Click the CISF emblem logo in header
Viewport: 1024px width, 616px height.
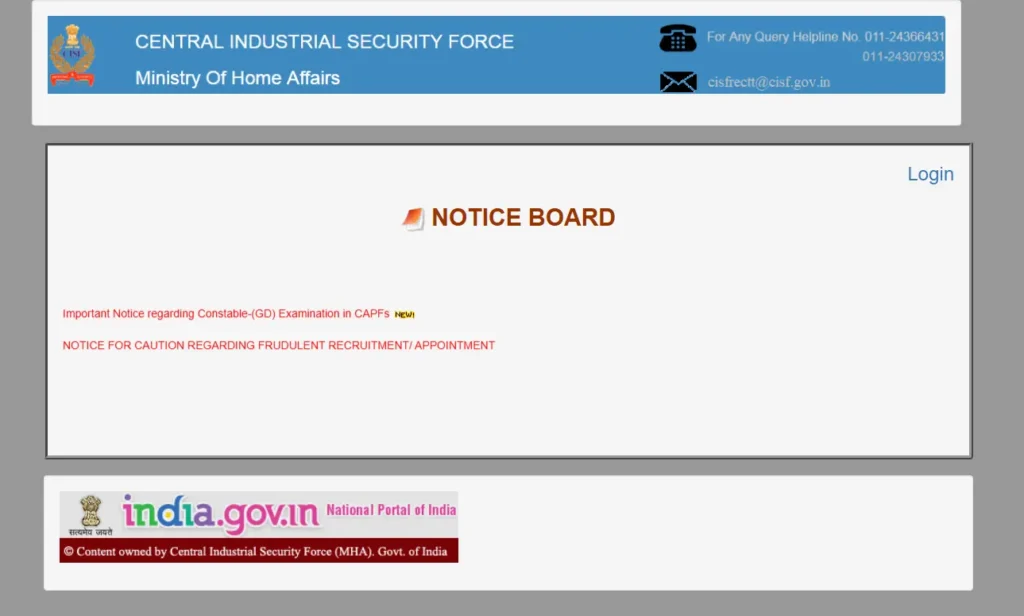72,56
